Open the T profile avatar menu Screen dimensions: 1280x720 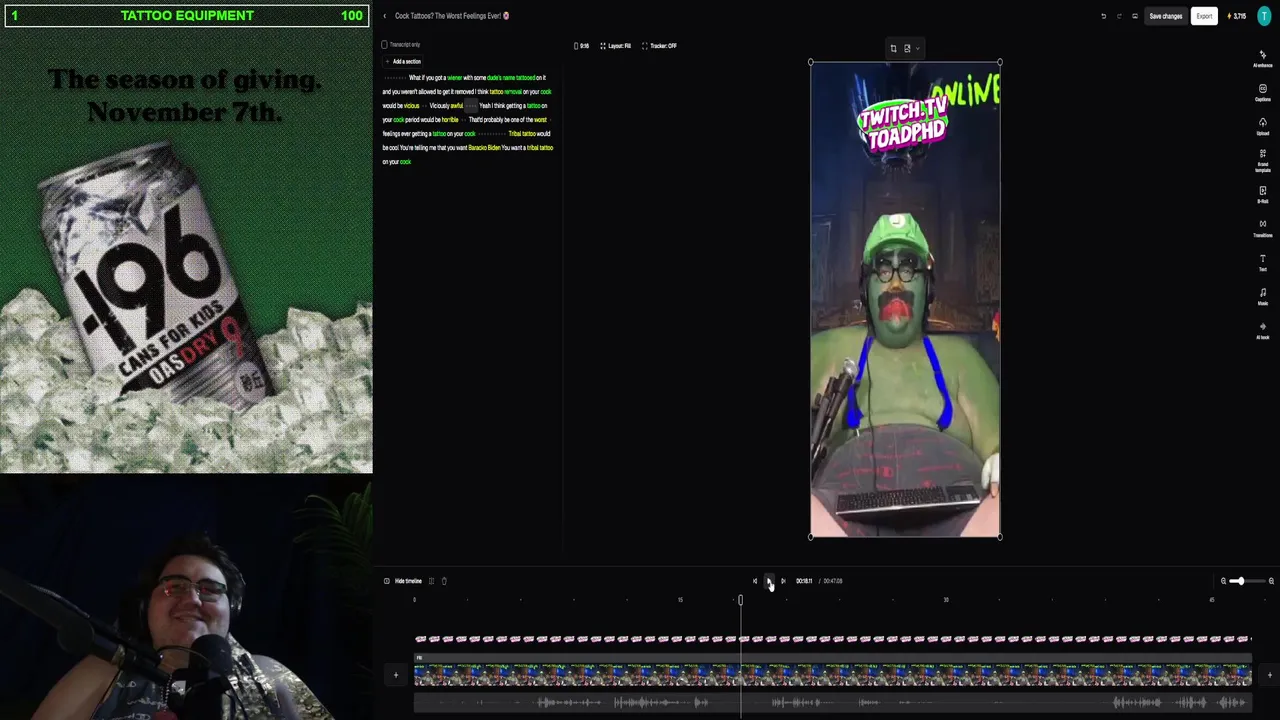(1264, 16)
